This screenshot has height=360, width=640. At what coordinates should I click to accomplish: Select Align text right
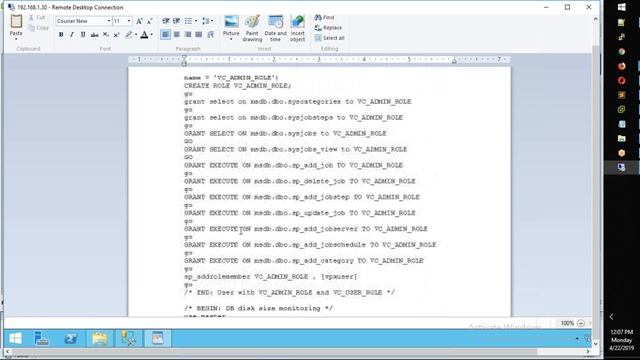[188, 35]
